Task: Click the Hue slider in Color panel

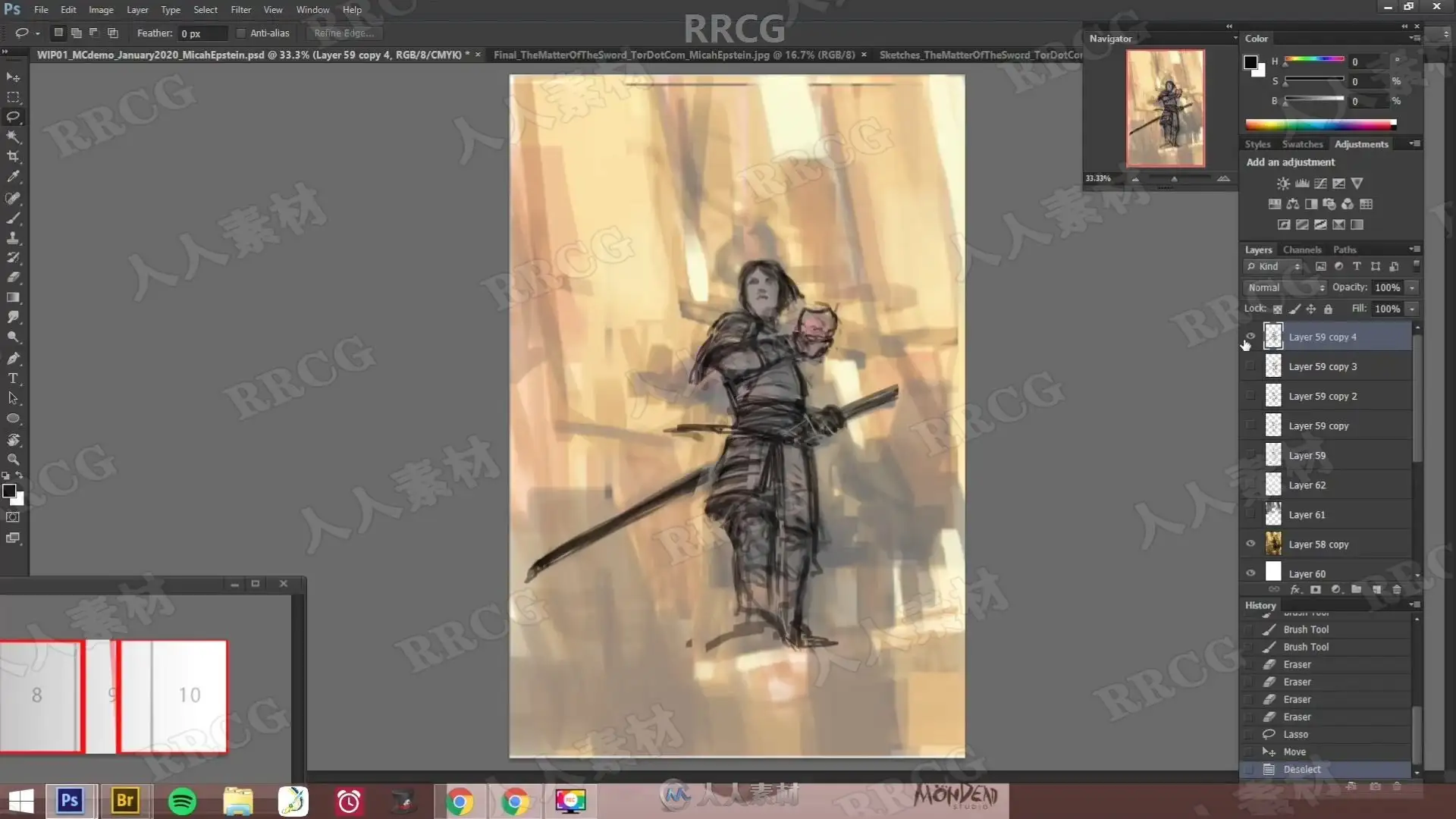Action: [1314, 60]
